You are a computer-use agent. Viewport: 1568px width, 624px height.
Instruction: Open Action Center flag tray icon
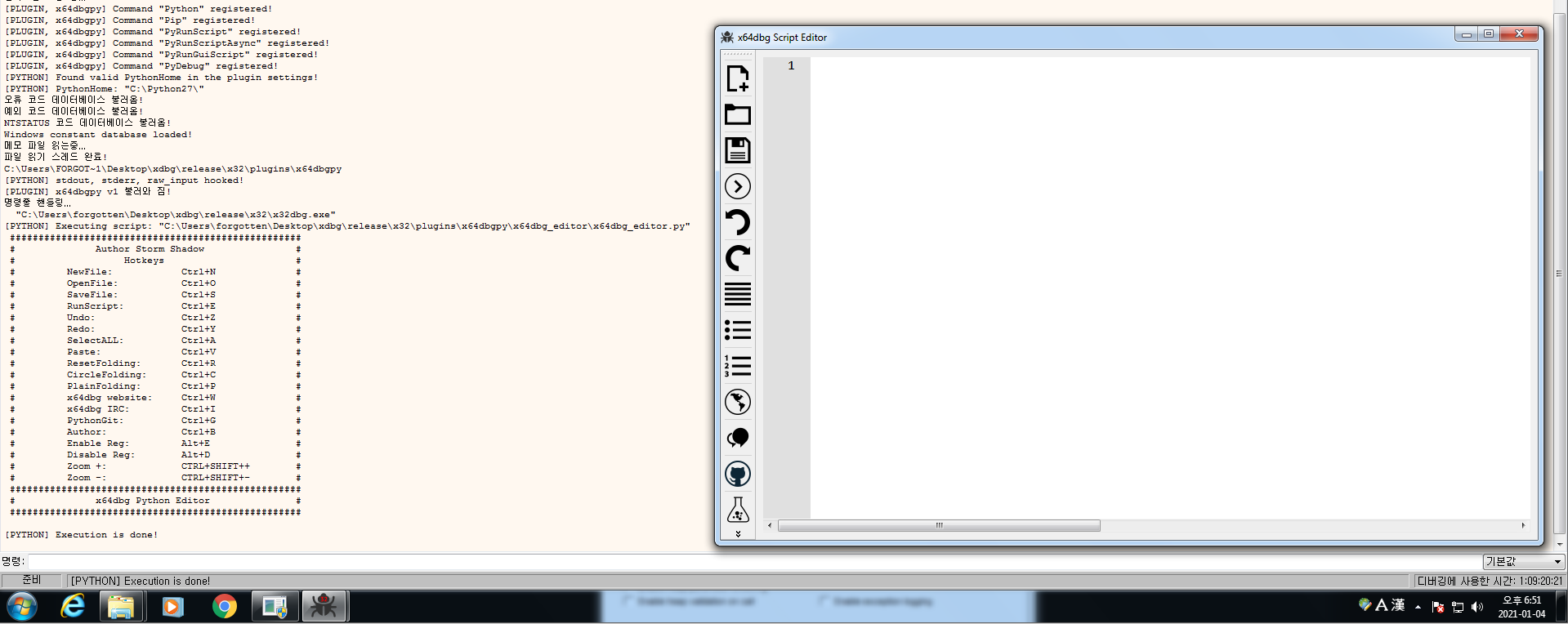click(1438, 607)
